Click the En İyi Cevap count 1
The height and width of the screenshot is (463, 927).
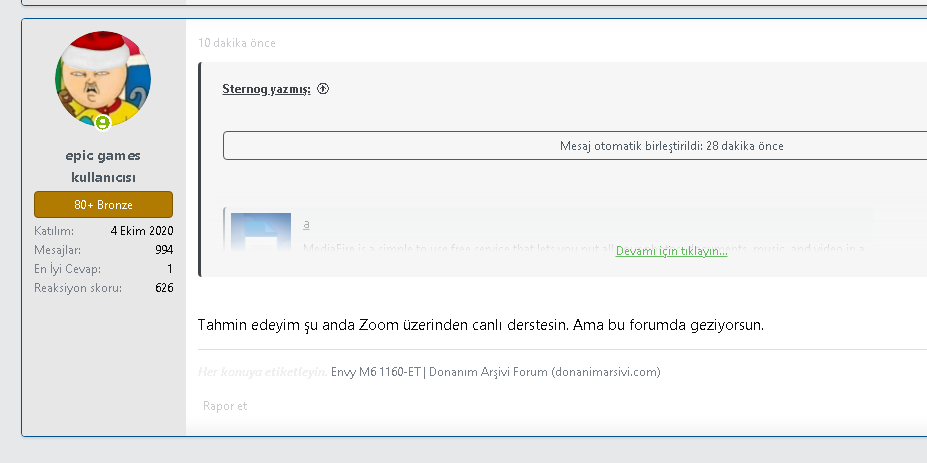[x=170, y=268]
